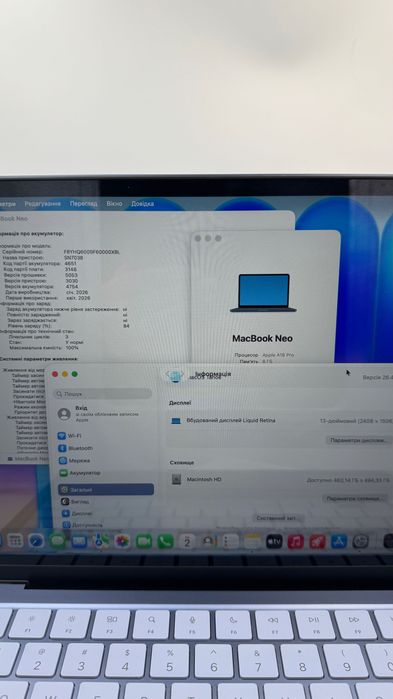This screenshot has width=393, height=699.
Task: Click the Вигляд appearance icon in sidebar
Action: 65,502
